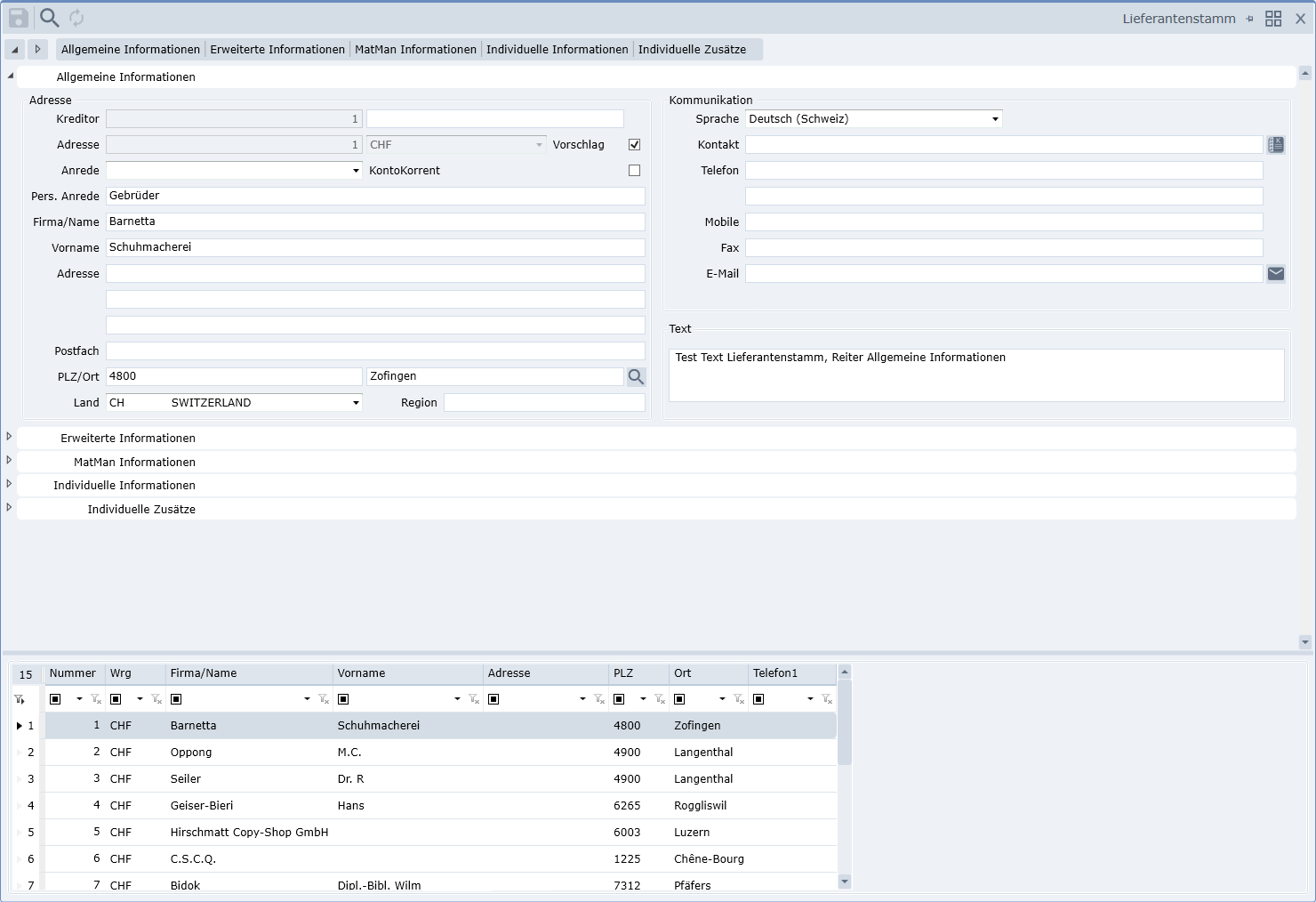1316x902 pixels.
Task: Click the refresh arrows icon
Action: [76, 18]
